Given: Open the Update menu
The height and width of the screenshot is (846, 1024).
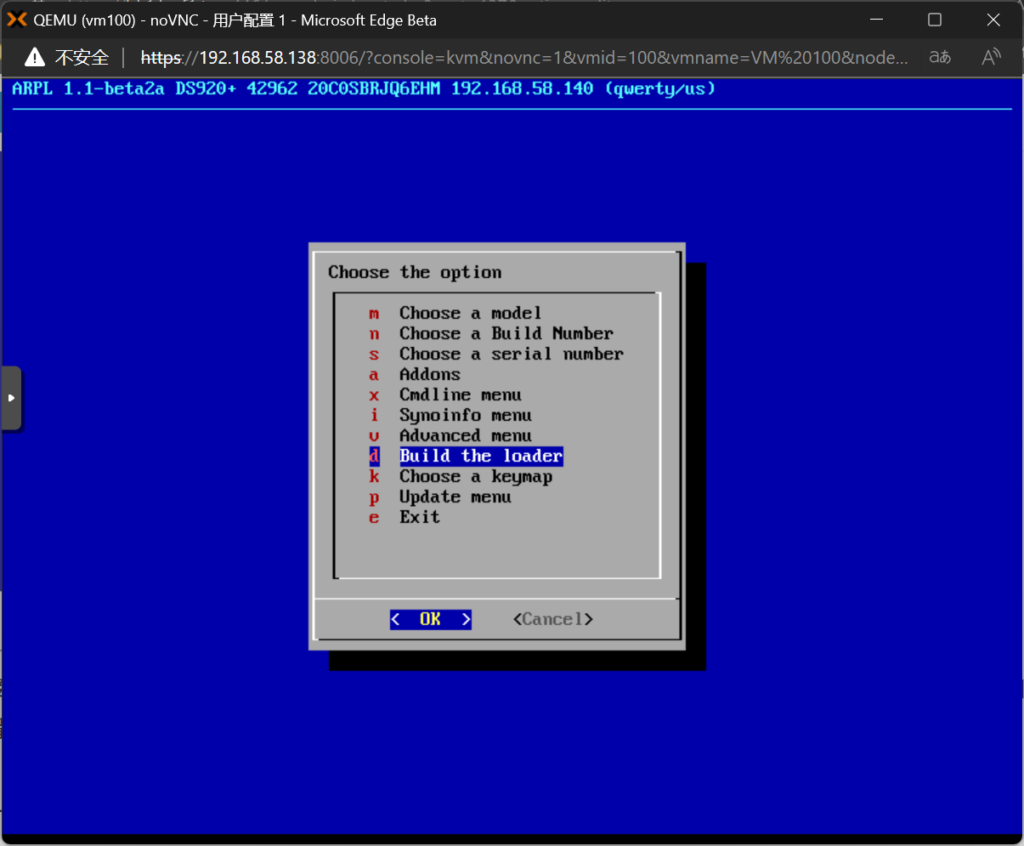Looking at the screenshot, I should coord(455,497).
